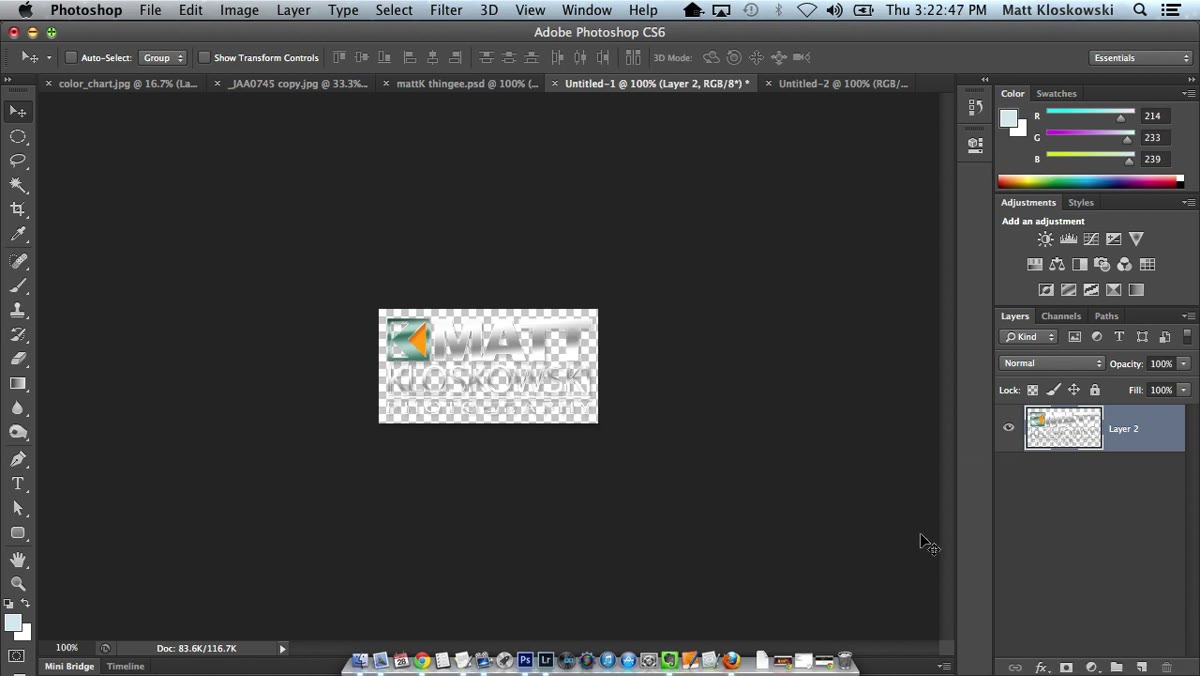Select the Healing Brush tool
The height and width of the screenshot is (676, 1200).
[x=18, y=261]
